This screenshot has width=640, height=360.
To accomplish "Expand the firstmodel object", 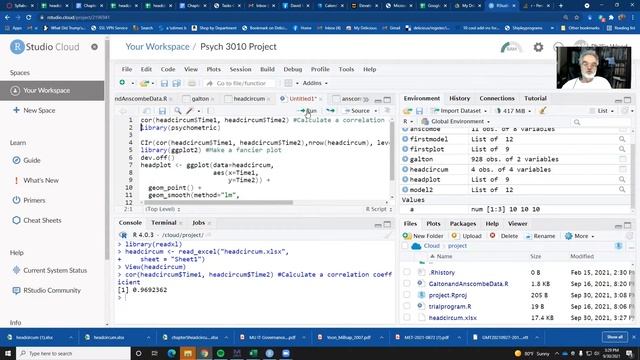I will [x=405, y=139].
